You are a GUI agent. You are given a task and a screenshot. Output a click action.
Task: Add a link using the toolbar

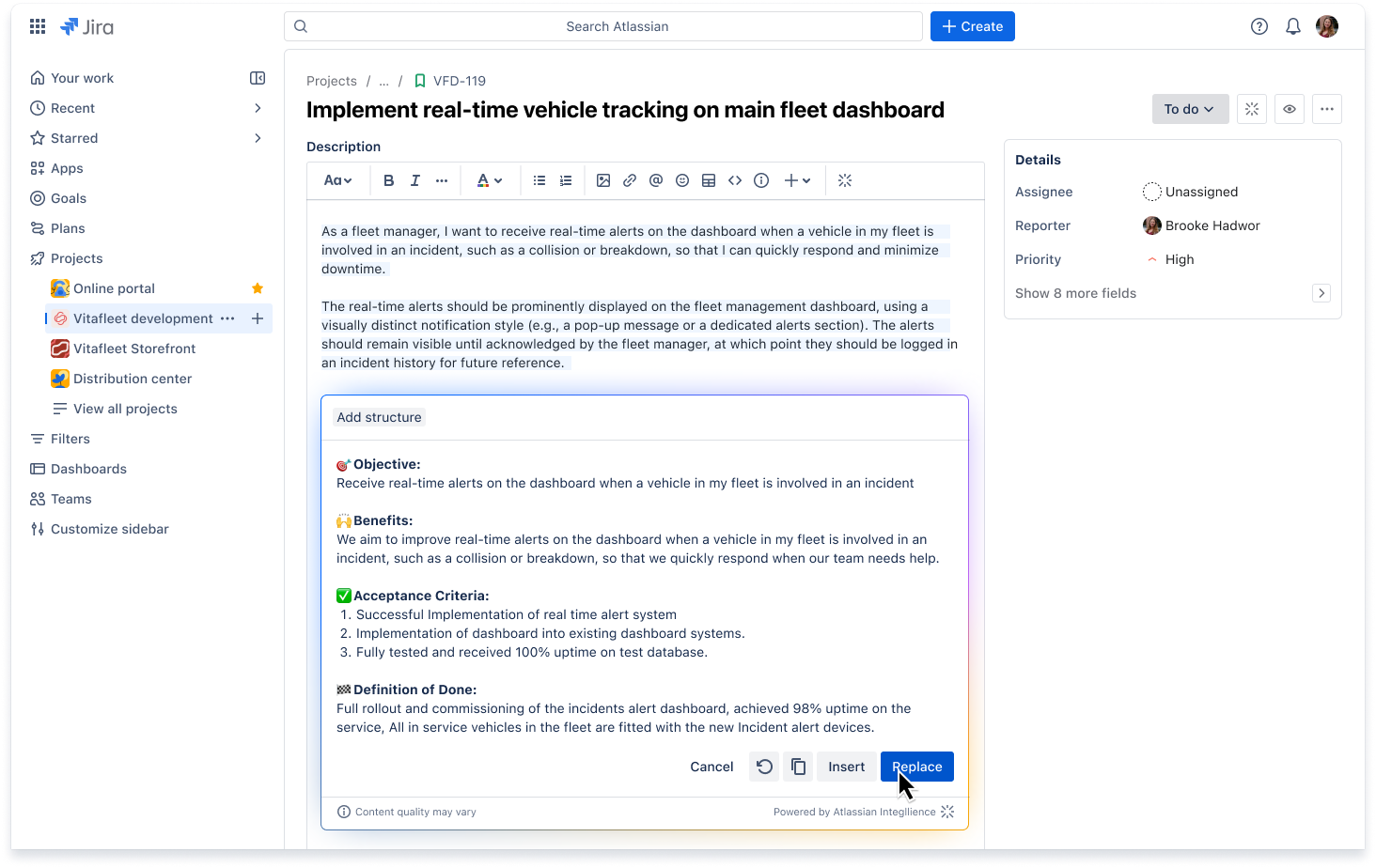pos(630,180)
